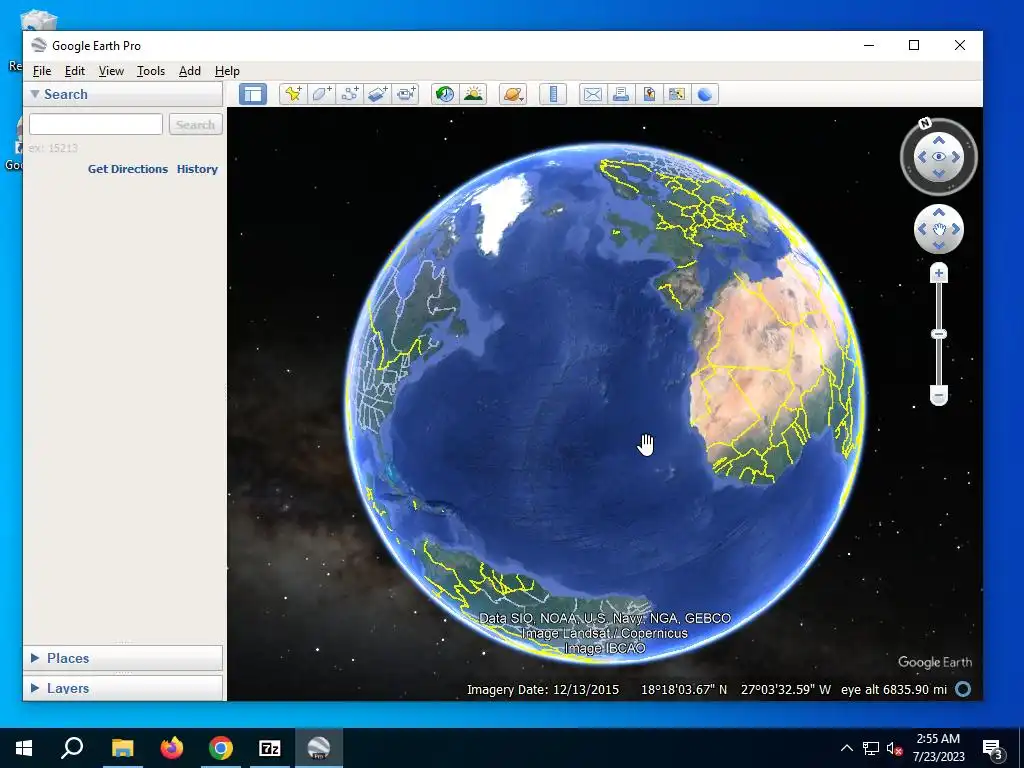This screenshot has width=1024, height=768.
Task: Add a placemark with the pushpin icon
Action: [293, 94]
